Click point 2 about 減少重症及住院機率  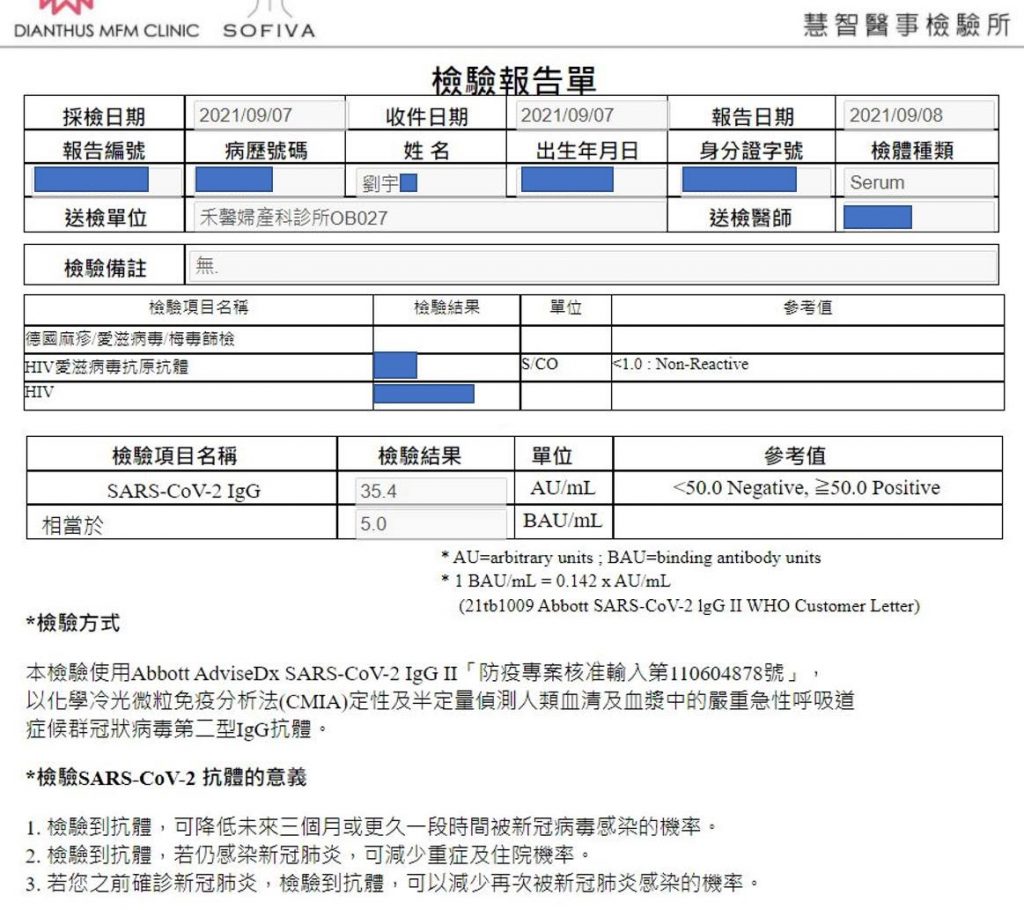click(x=309, y=855)
